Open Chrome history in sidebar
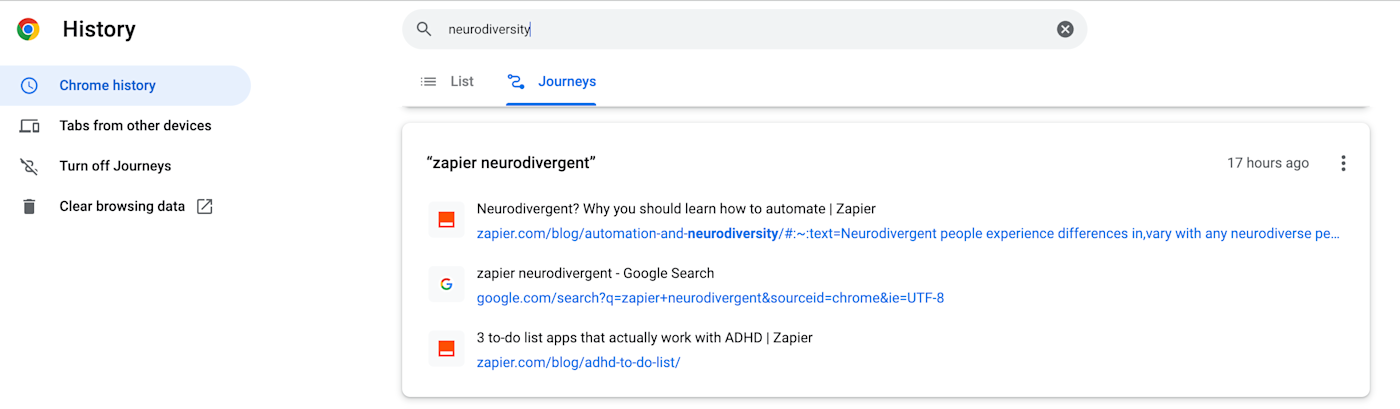Image resolution: width=1400 pixels, height=409 pixels. coord(125,86)
